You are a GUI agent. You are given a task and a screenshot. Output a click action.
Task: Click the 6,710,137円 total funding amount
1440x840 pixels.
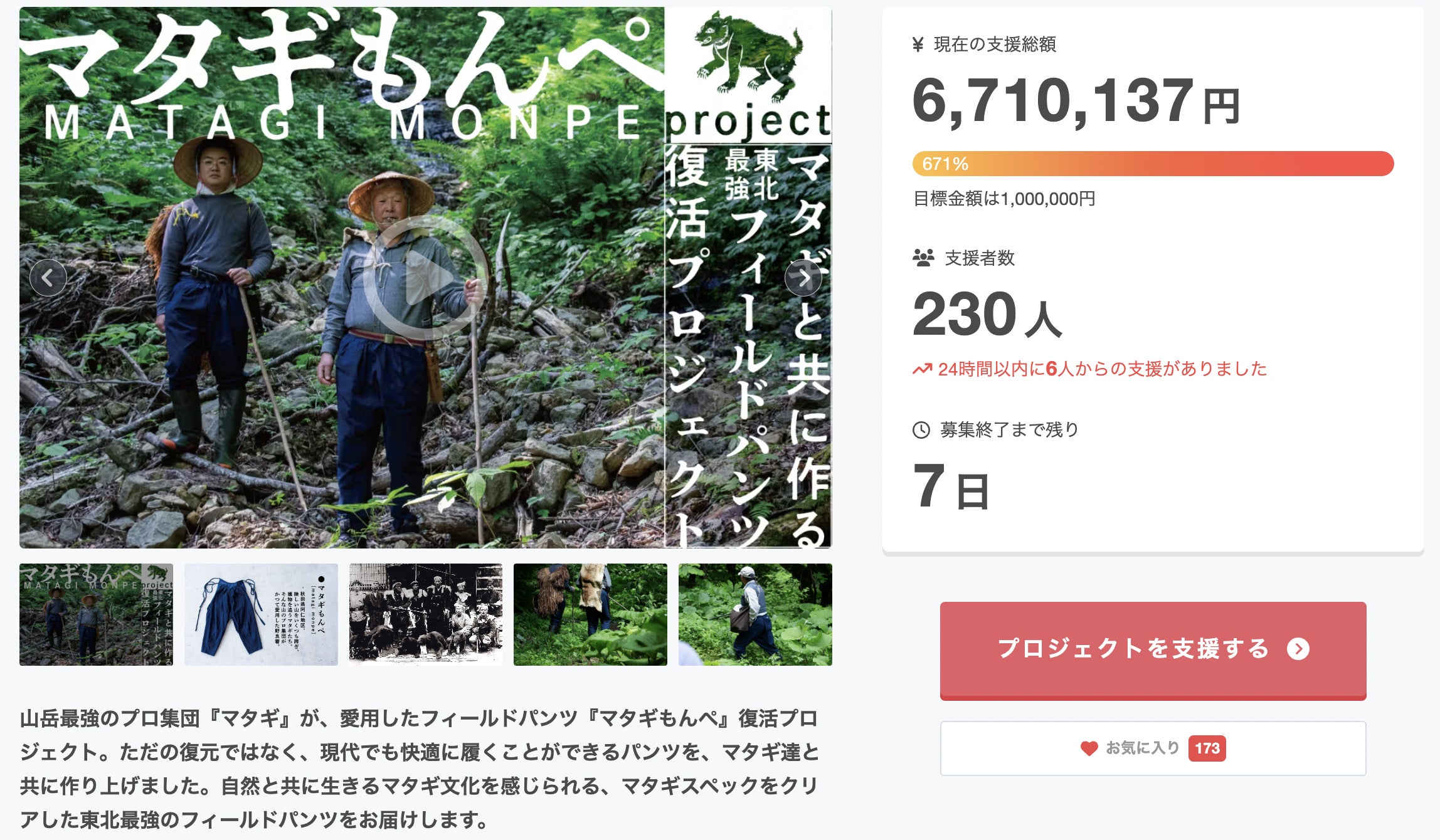(x=1076, y=101)
